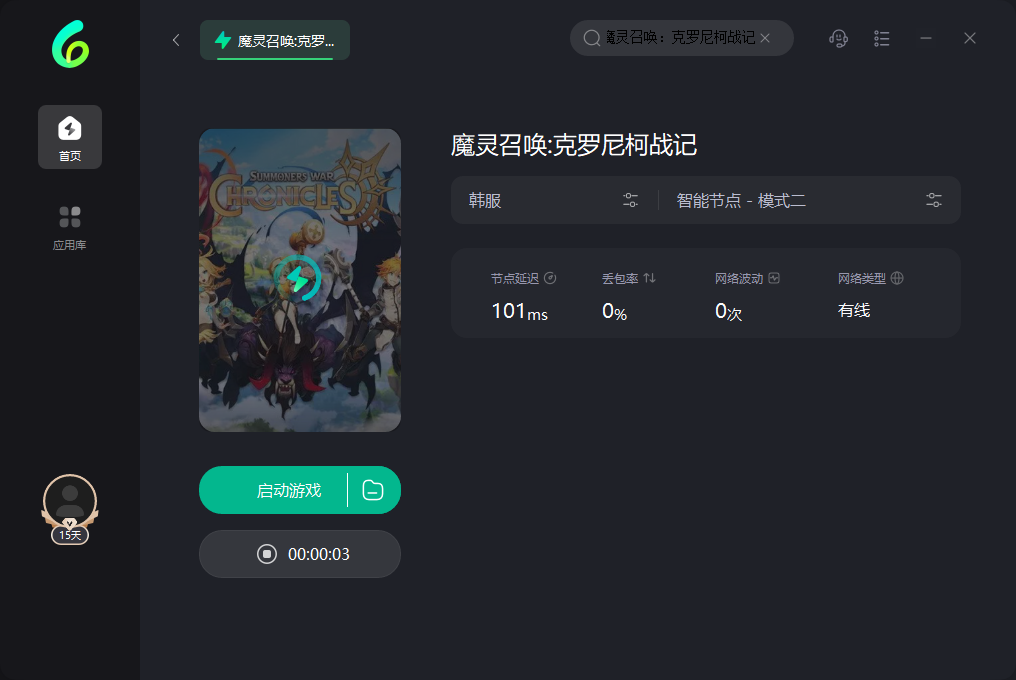Click the network fluctuation chart icon
The image size is (1016, 680).
click(x=774, y=278)
